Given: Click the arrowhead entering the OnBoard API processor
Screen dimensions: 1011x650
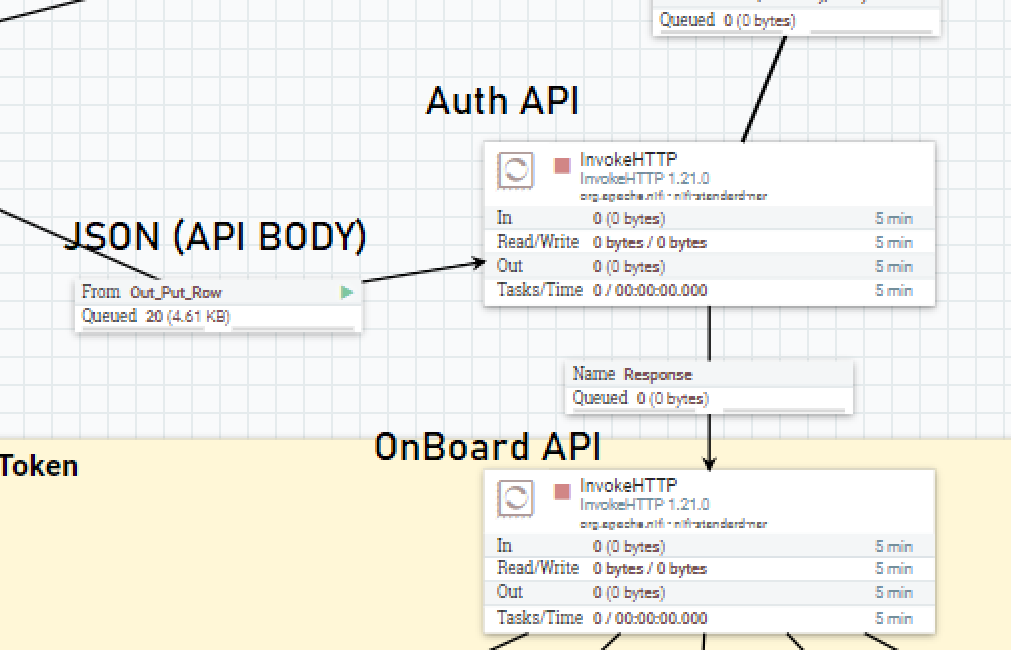Looking at the screenshot, I should tap(709, 463).
